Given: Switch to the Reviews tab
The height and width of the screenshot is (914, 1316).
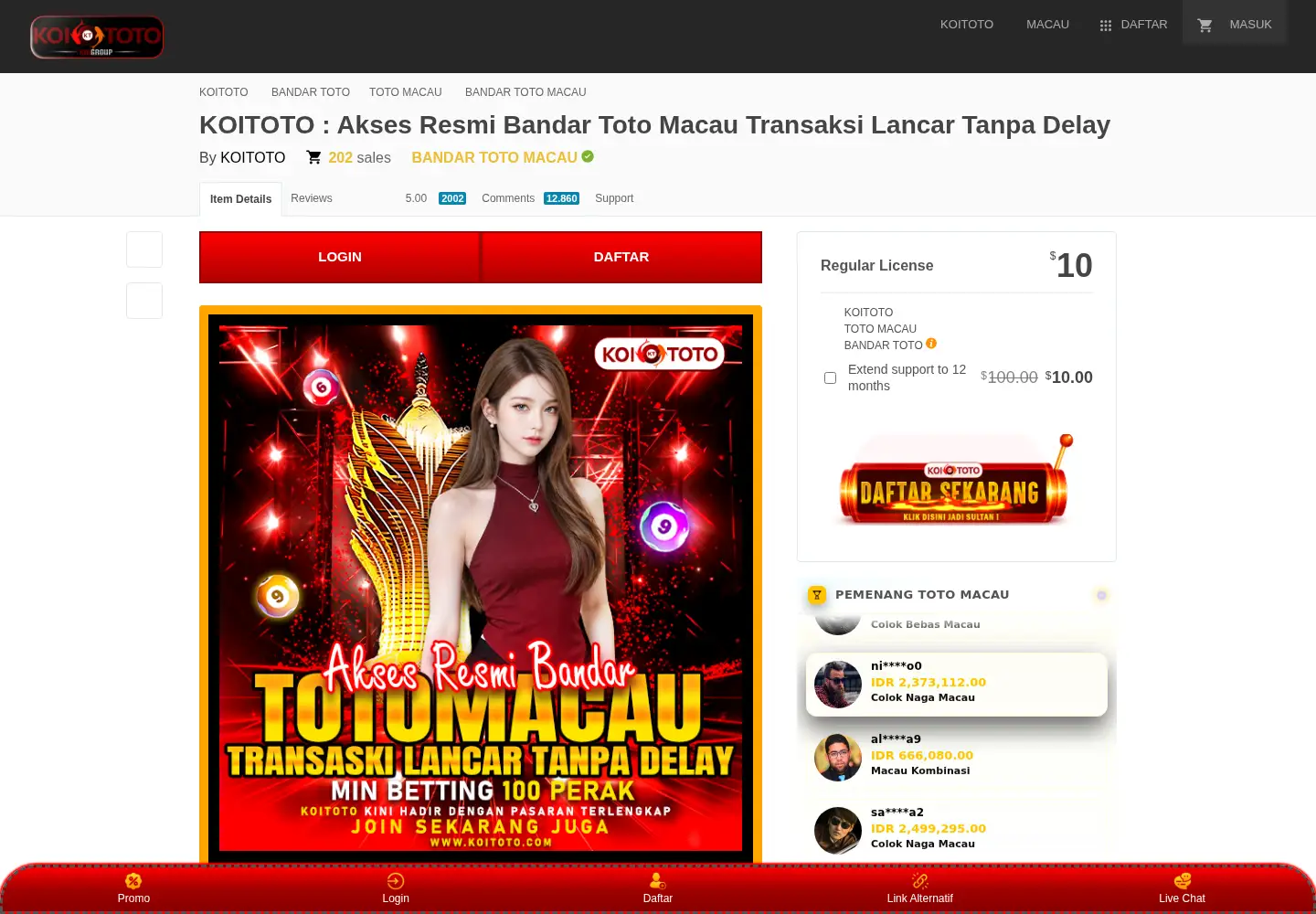Looking at the screenshot, I should tap(312, 198).
